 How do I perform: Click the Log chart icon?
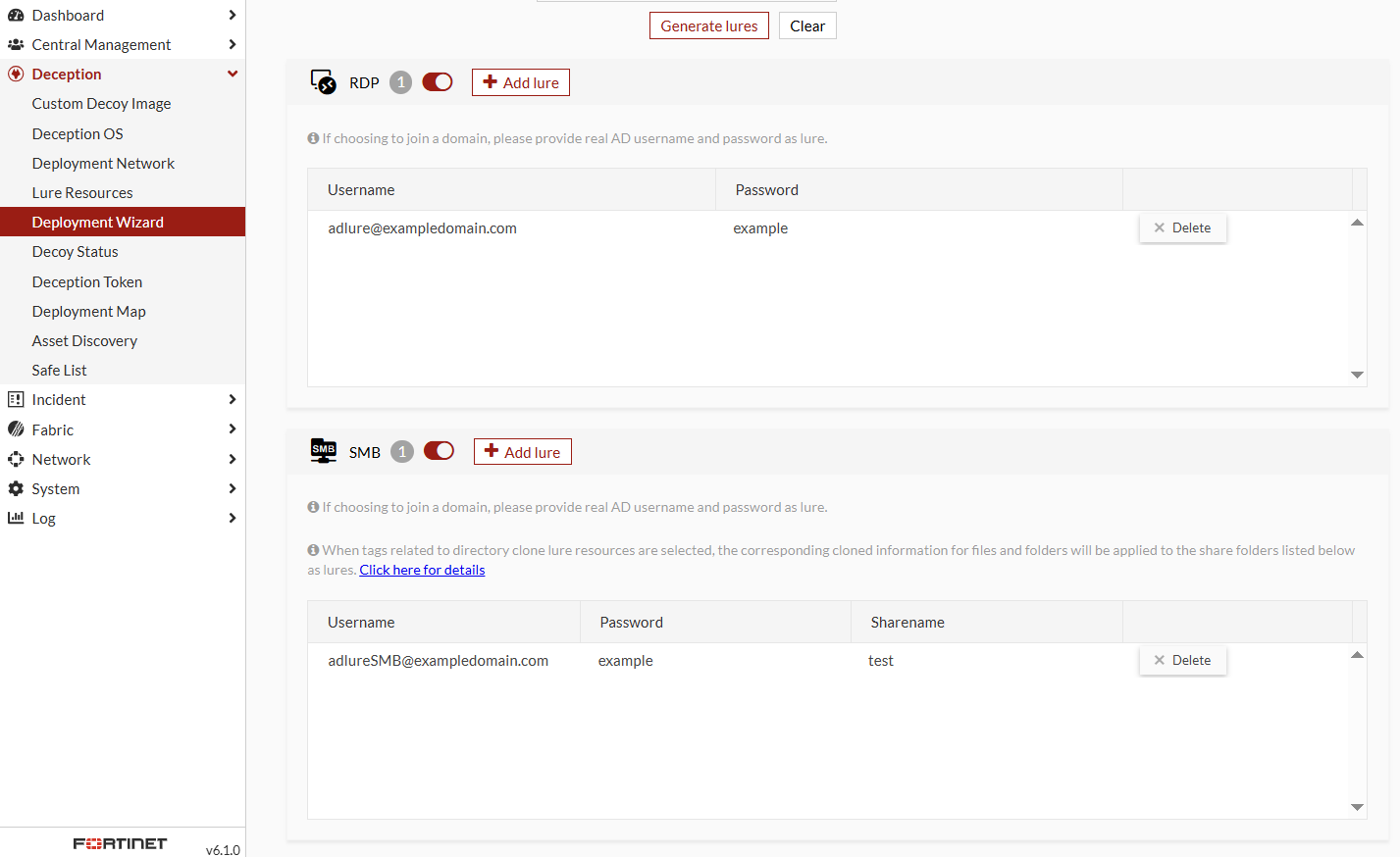[16, 518]
